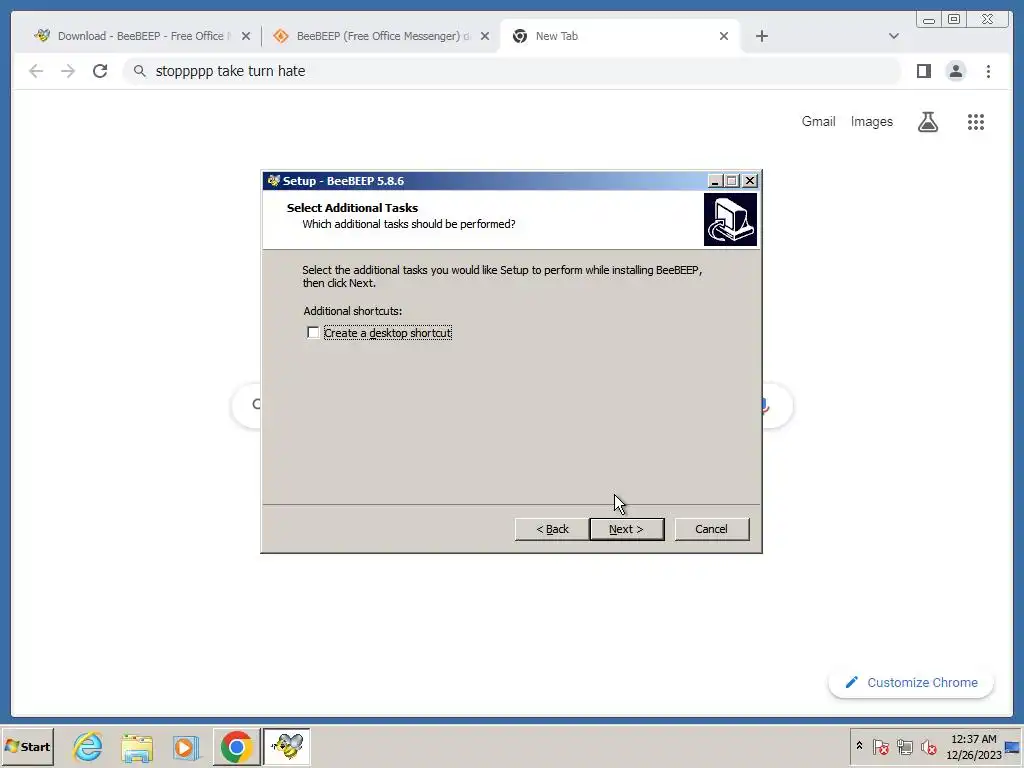This screenshot has width=1024, height=768.
Task: Toggle the Chrome side panel
Action: [923, 71]
